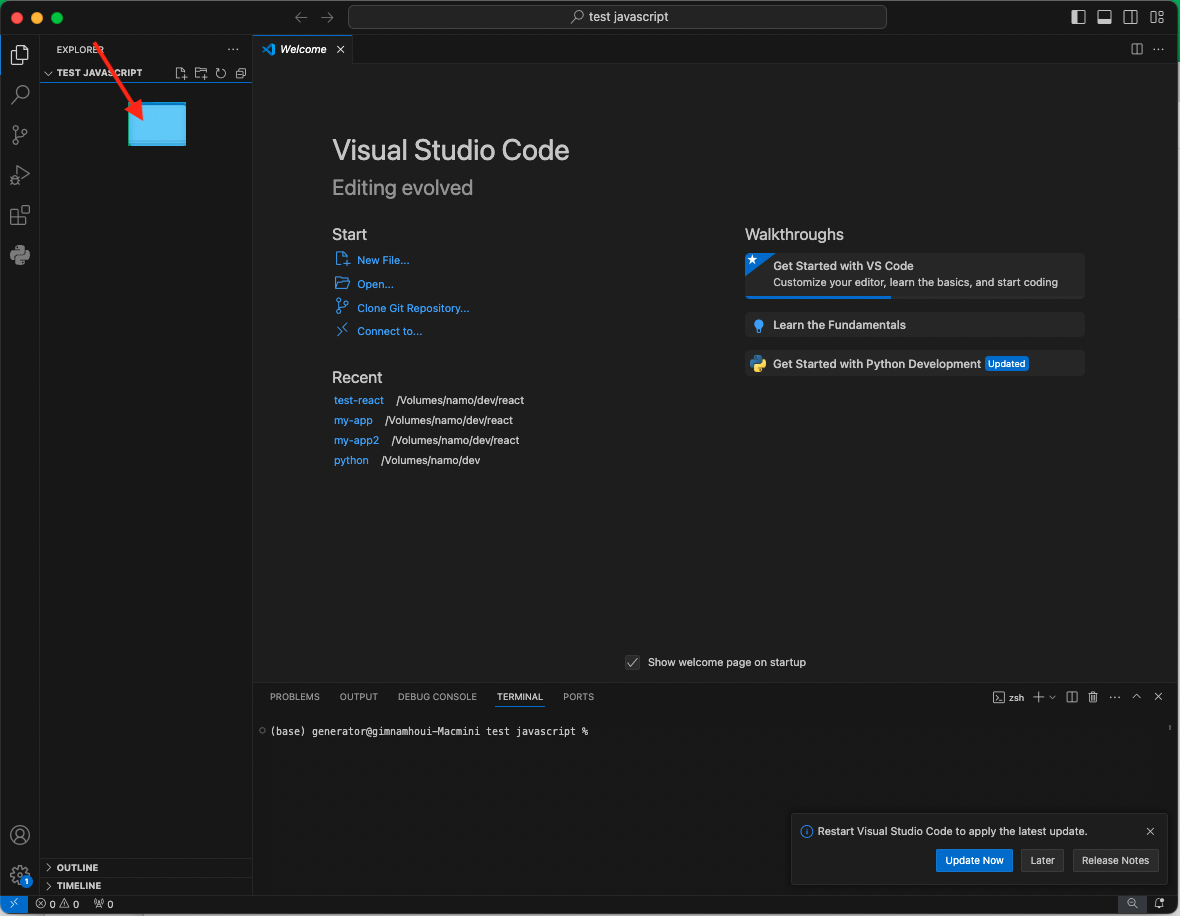Screen dimensions: 1180x916
Task: Open Customize Layout icon
Action: click(x=1157, y=17)
